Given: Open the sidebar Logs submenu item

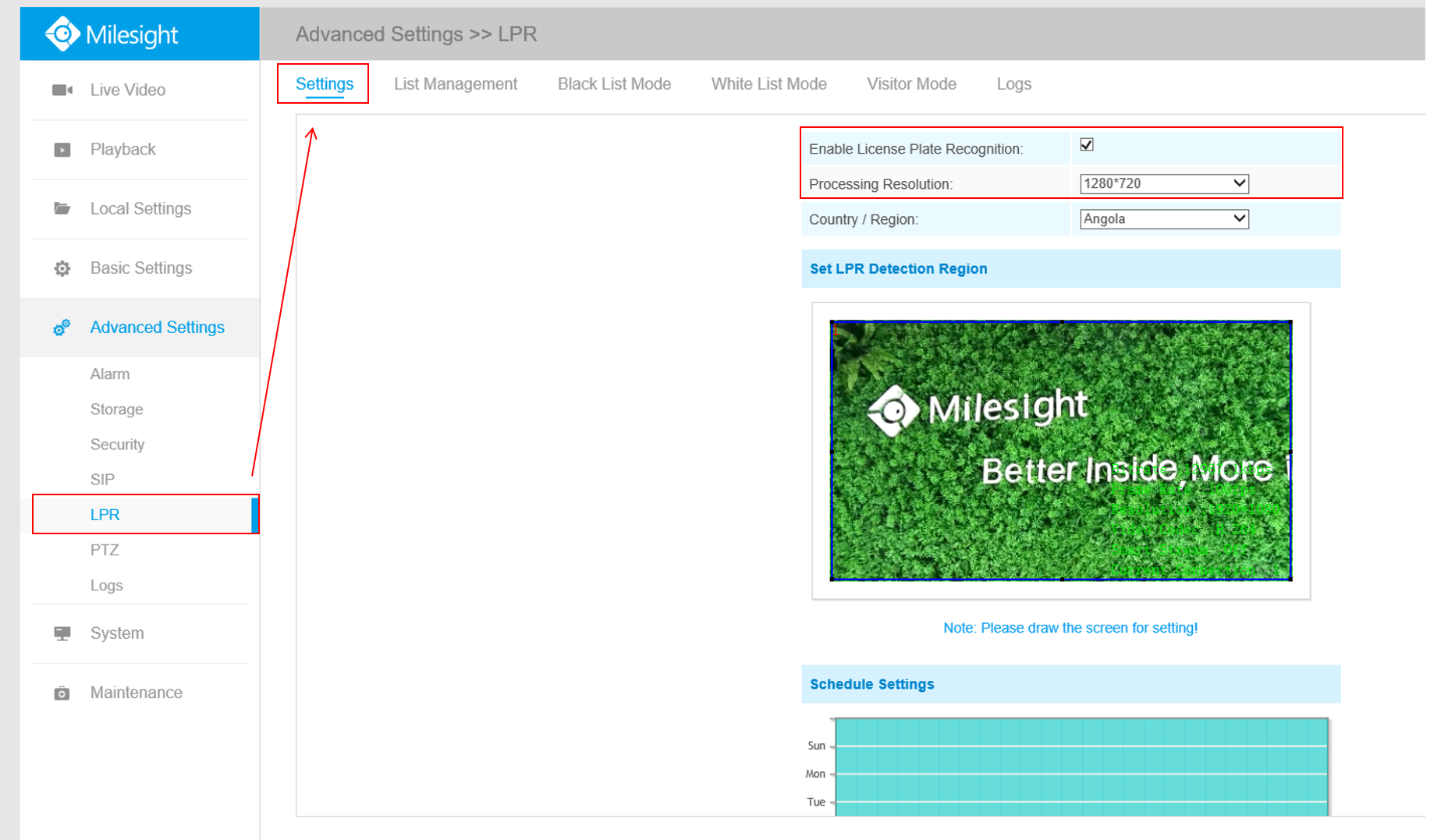Looking at the screenshot, I should tap(106, 586).
